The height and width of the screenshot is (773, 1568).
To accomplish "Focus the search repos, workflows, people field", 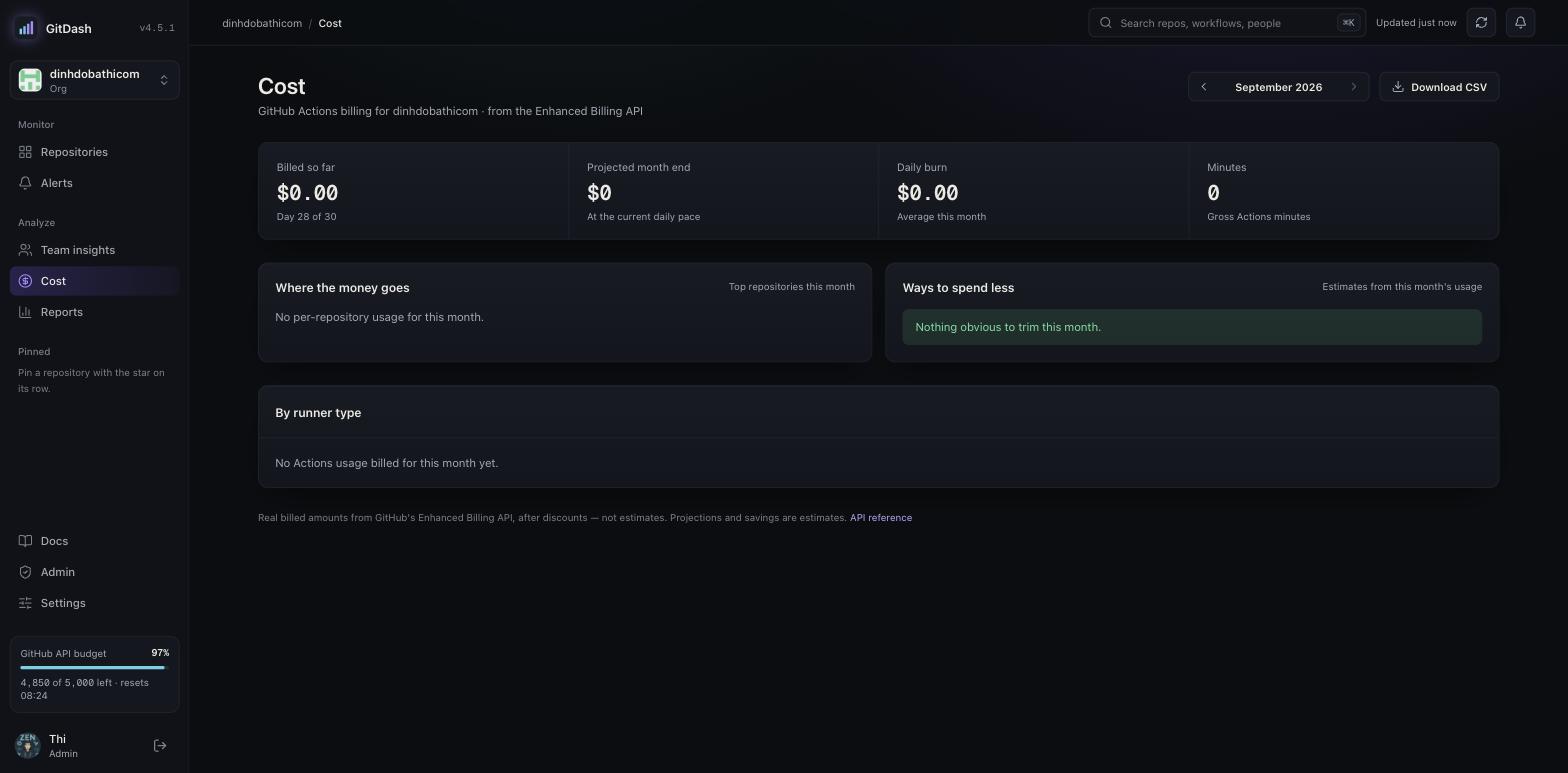I will tap(1227, 23).
